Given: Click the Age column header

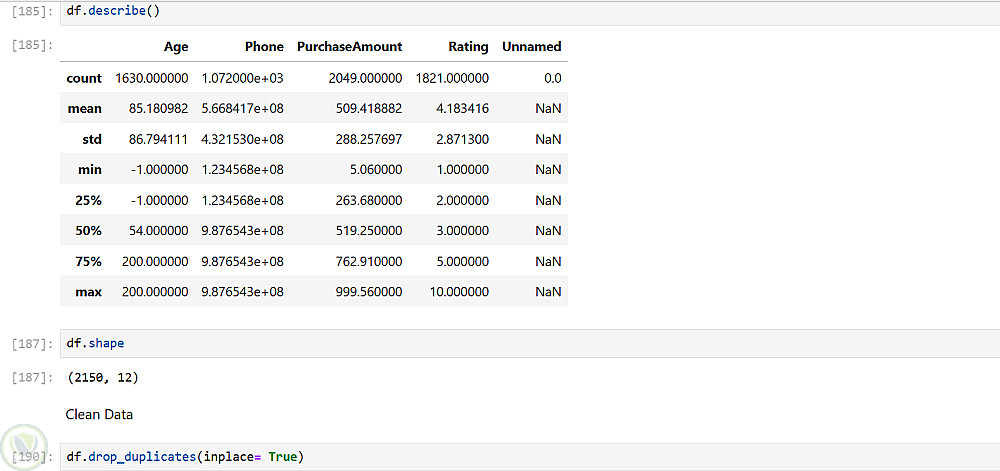Looking at the screenshot, I should (x=176, y=47).
